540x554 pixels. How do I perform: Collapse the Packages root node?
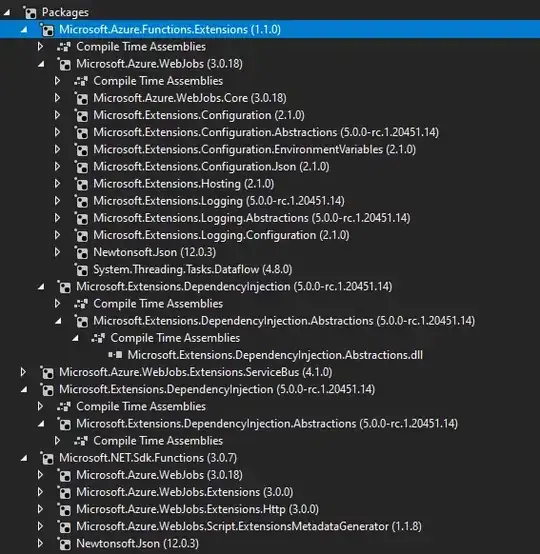tap(7, 13)
